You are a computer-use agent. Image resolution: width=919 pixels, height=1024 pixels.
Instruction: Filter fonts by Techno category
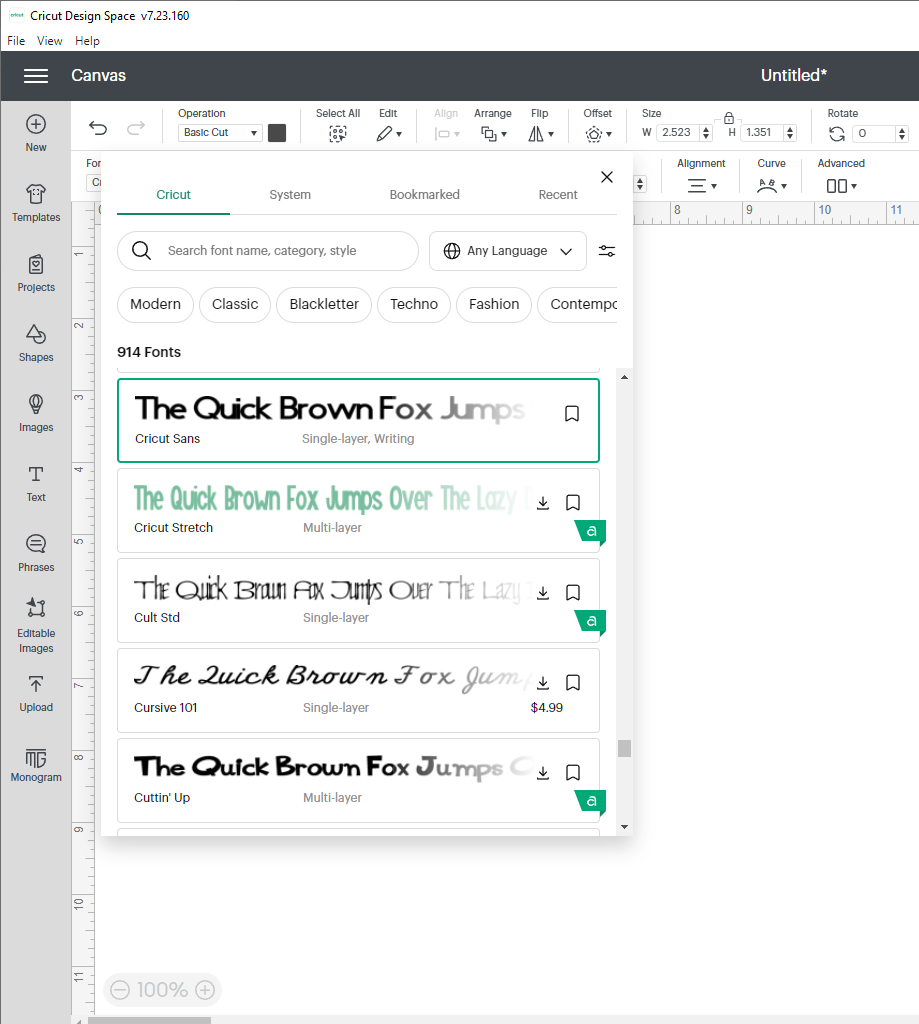pyautogui.click(x=414, y=304)
